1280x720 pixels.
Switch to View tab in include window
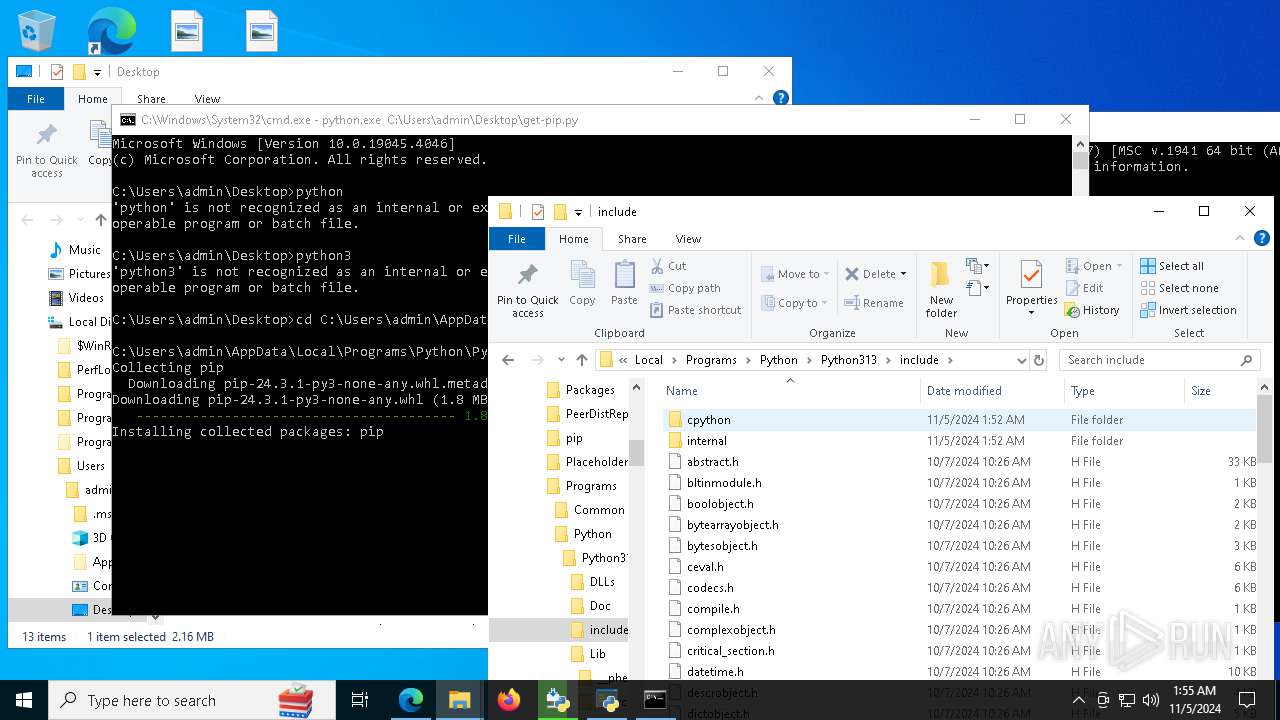click(x=688, y=239)
